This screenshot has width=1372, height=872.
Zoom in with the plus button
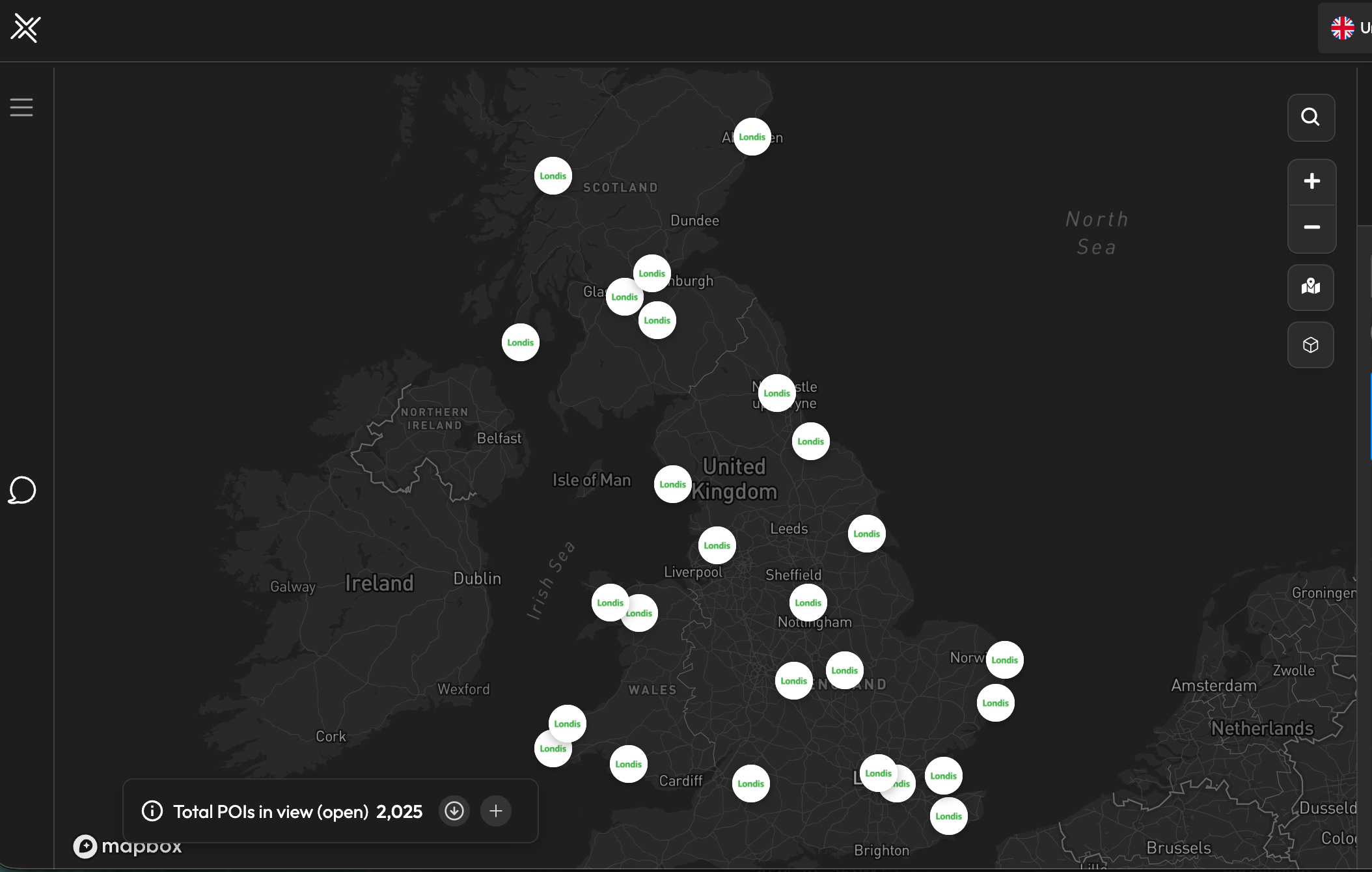point(1311,182)
